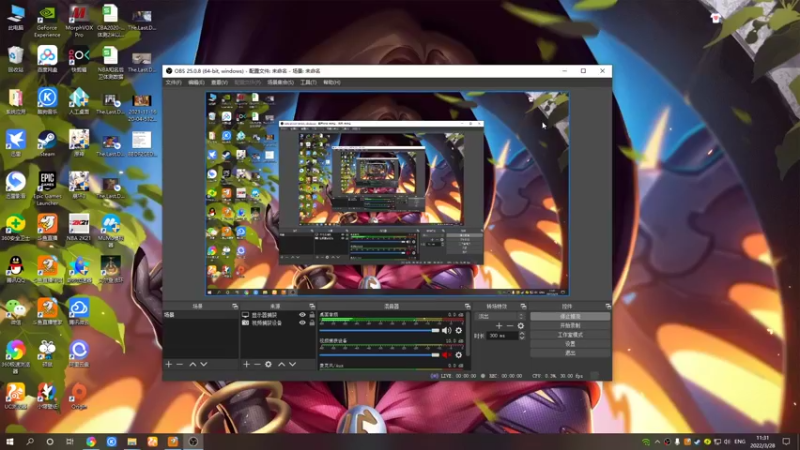Open the transition type dropdown
The image size is (800, 450).
(x=501, y=316)
